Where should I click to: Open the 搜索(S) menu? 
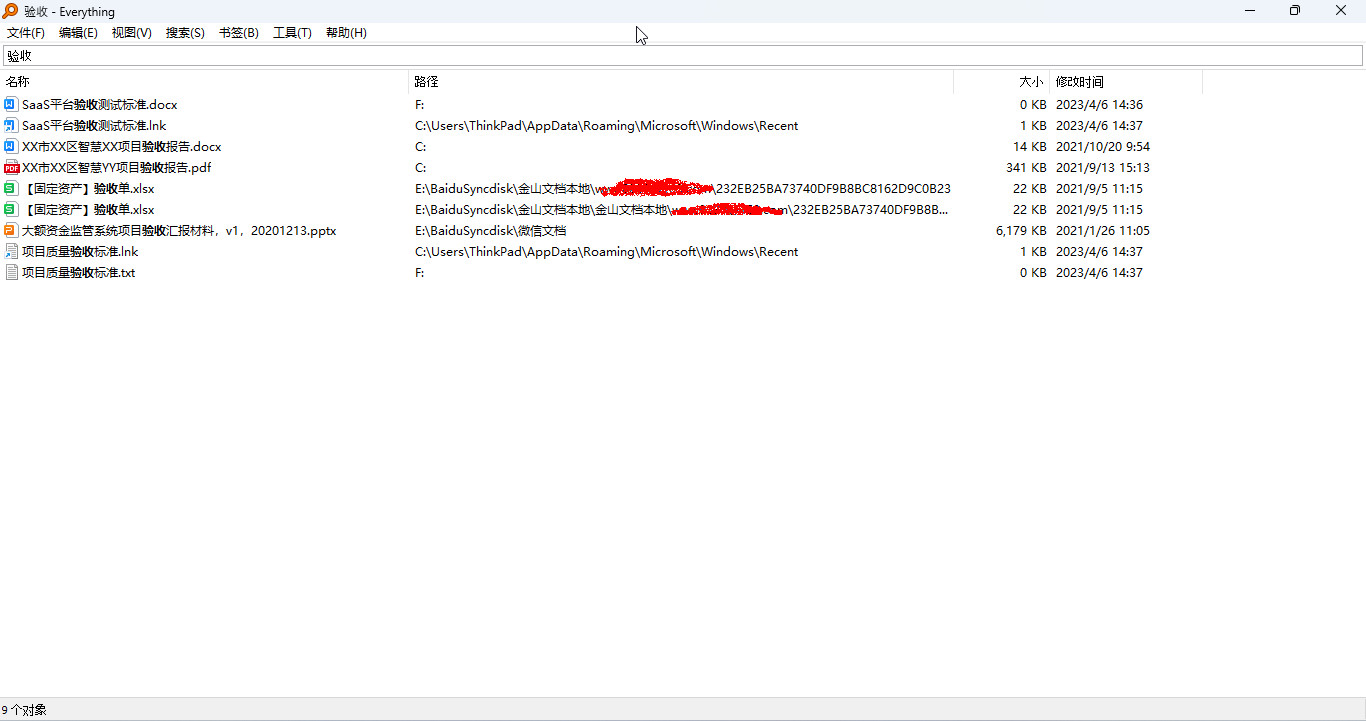185,33
